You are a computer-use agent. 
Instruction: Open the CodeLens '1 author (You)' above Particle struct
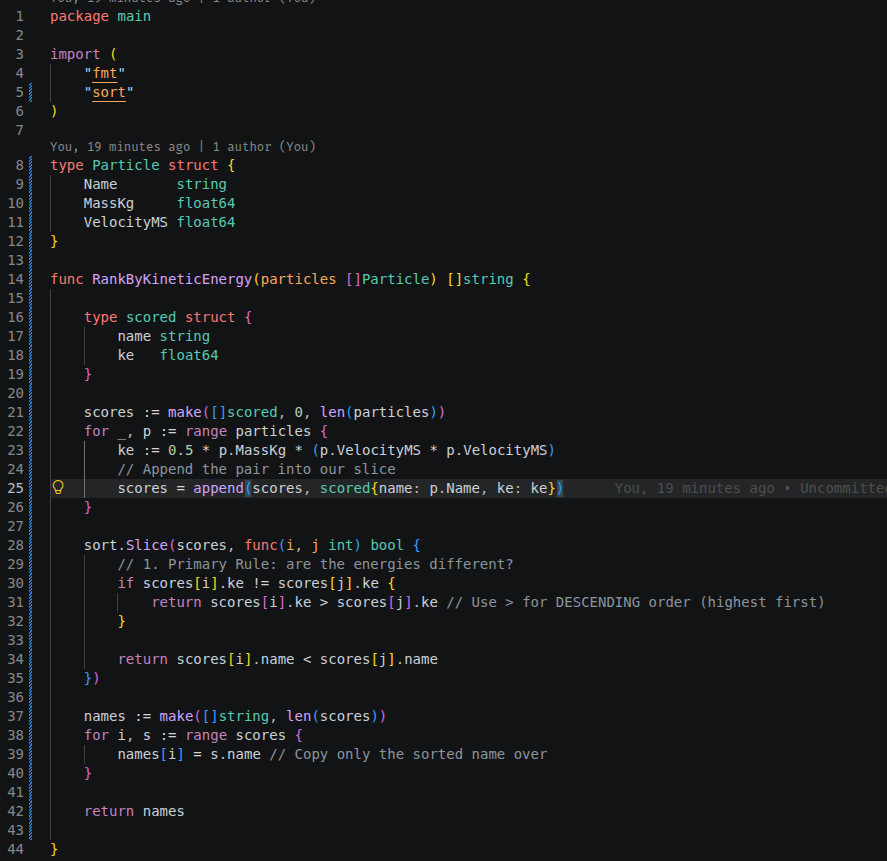pos(264,147)
